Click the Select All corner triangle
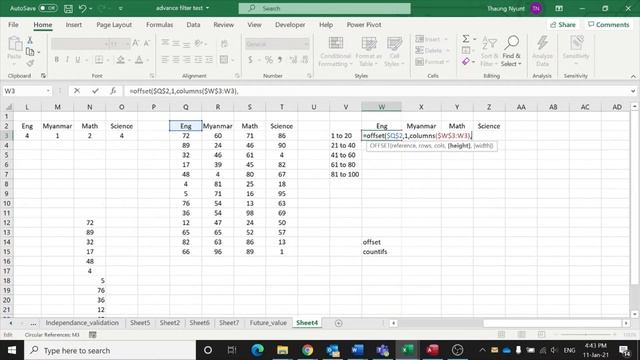 coord(8,107)
